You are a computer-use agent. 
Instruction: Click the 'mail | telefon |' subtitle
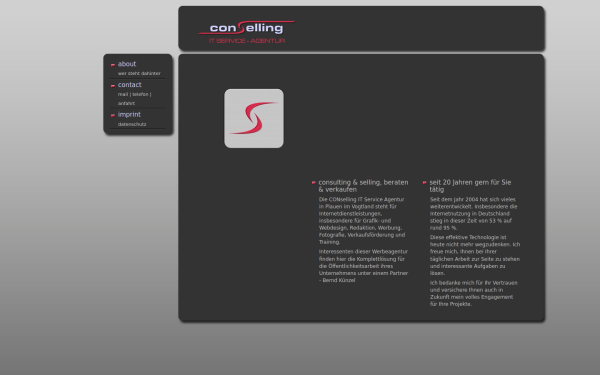click(135, 94)
